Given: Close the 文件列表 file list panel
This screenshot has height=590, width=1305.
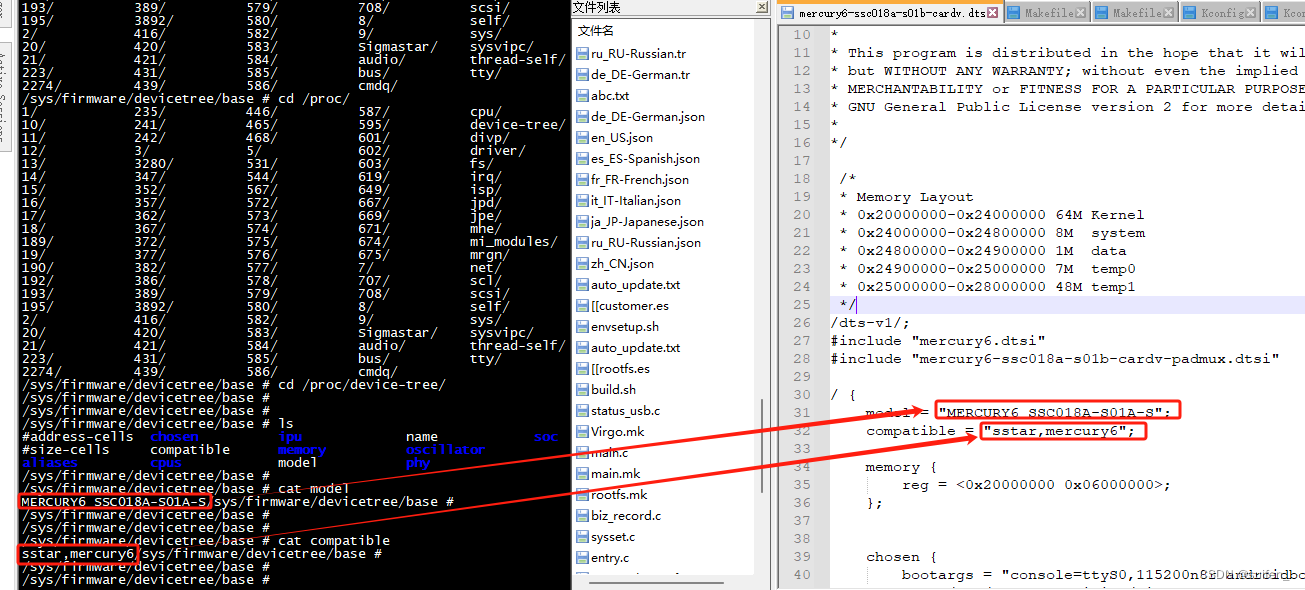Looking at the screenshot, I should click(760, 8).
